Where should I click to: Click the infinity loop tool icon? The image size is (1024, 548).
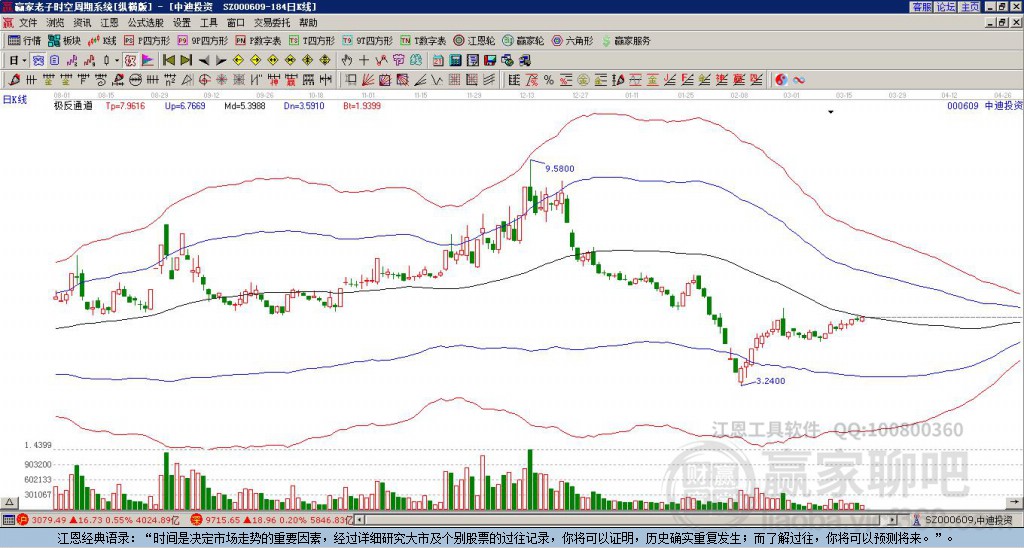(x=799, y=80)
